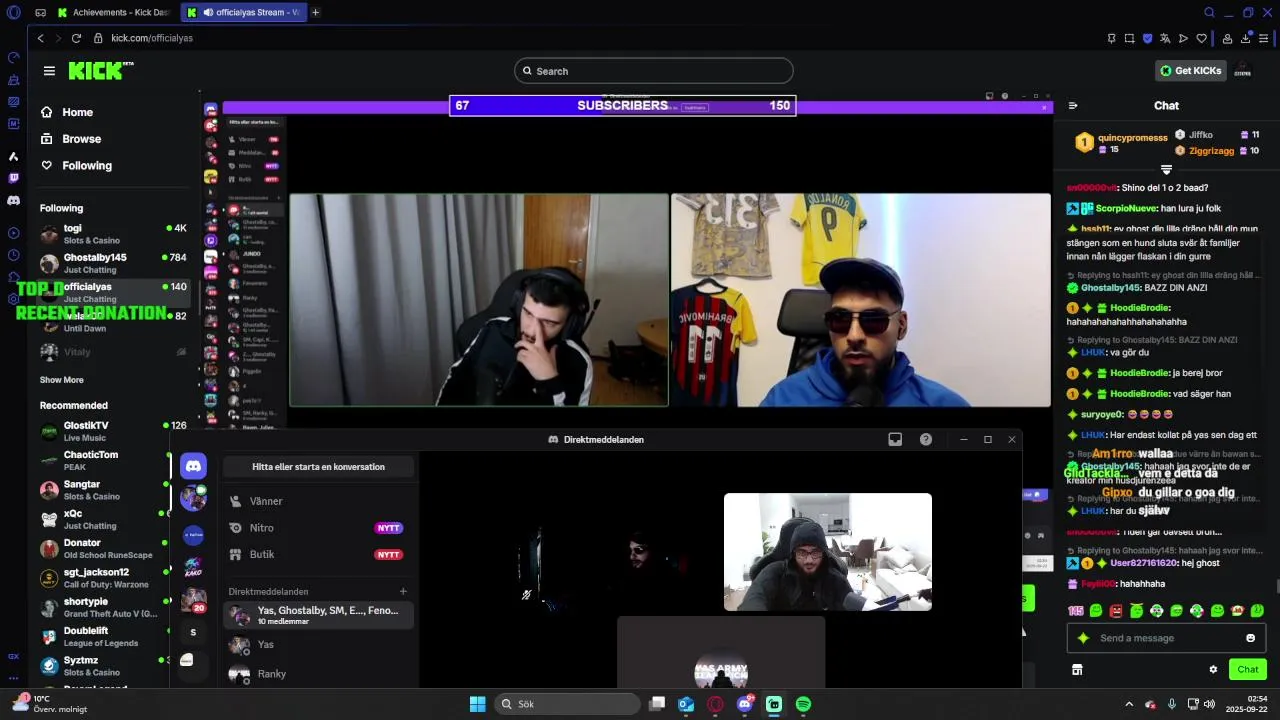This screenshot has height=720, width=1280.
Task: Open the Kick hamburger menu
Action: (49, 71)
